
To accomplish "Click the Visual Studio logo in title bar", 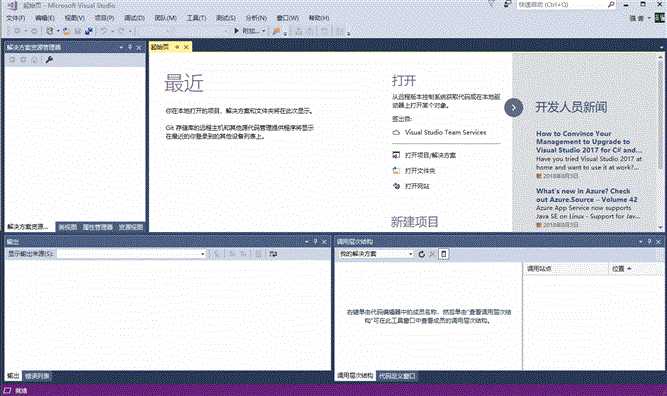I will click(x=12, y=6).
